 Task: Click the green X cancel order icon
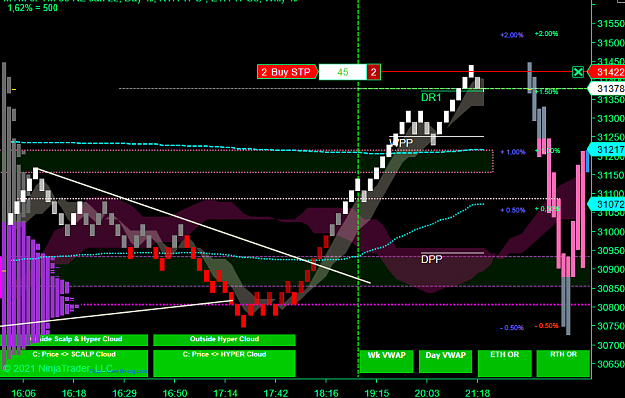tap(578, 72)
